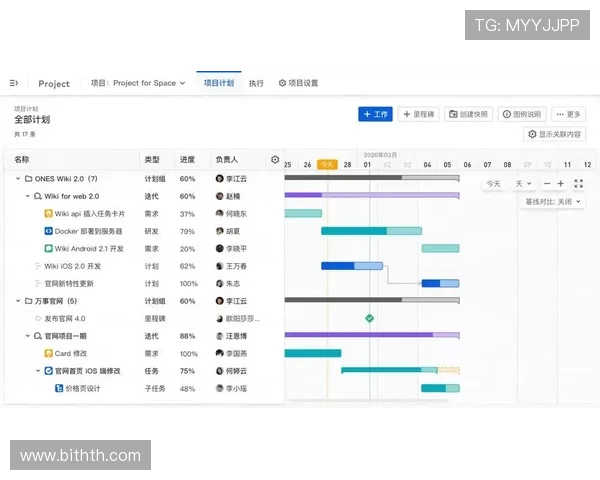Open the 天 time scale dropdown

tap(523, 184)
